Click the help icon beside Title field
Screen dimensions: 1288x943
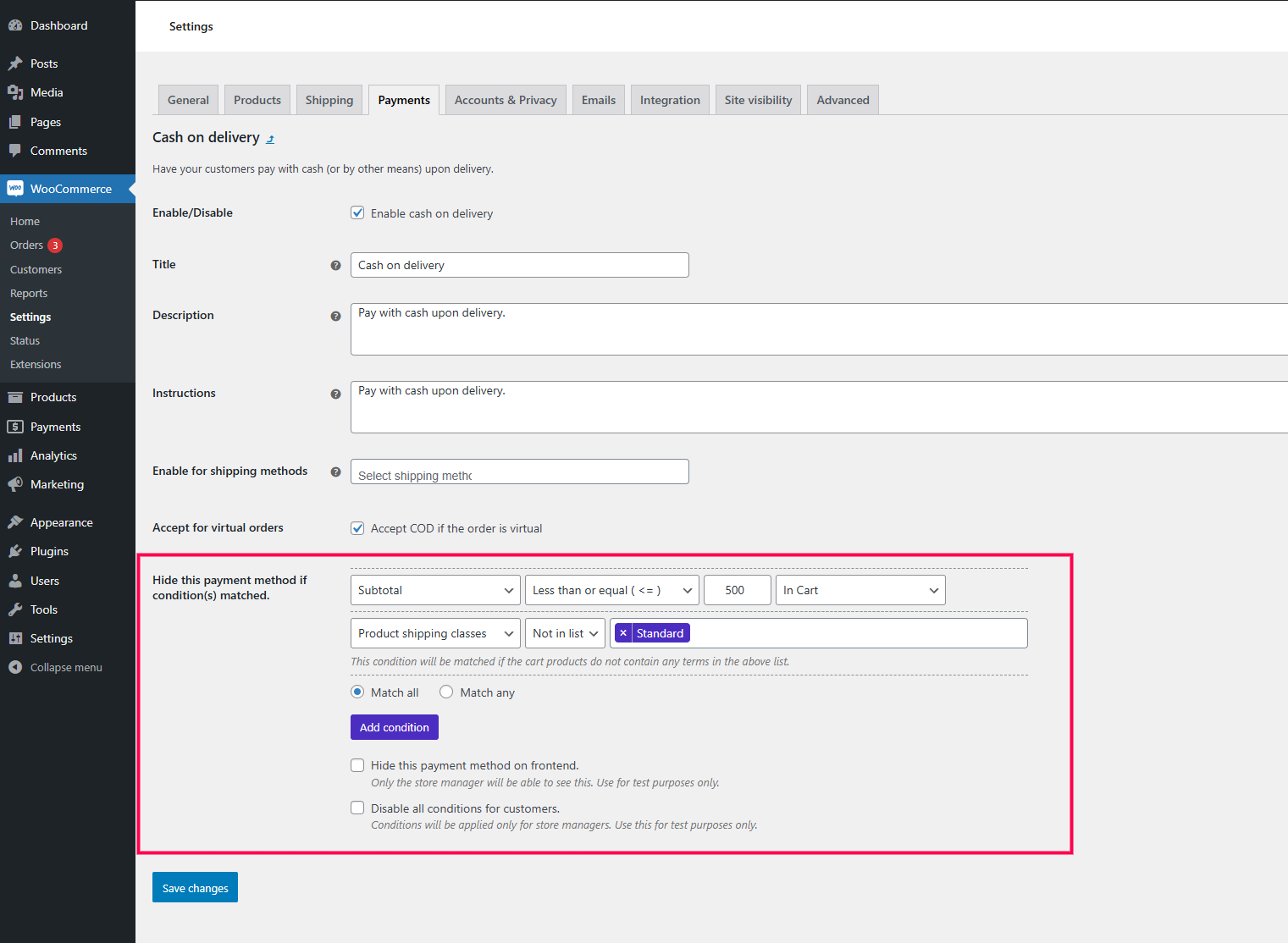pyautogui.click(x=335, y=265)
